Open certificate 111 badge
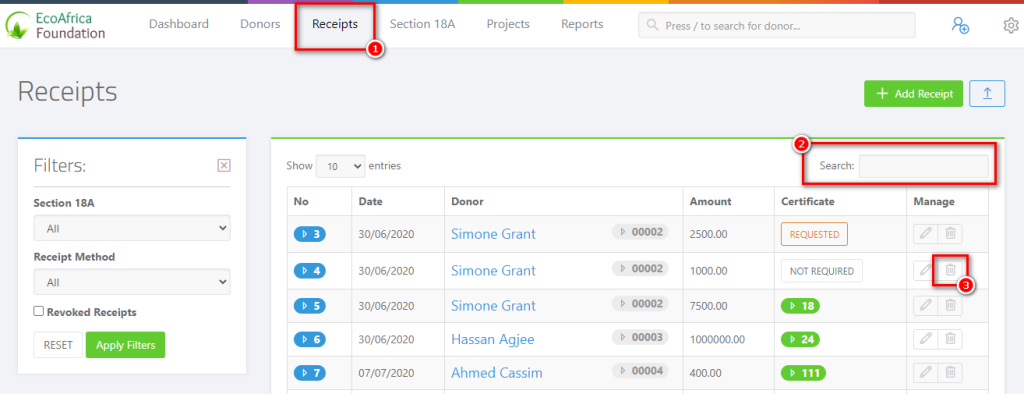This screenshot has width=1024, height=394. click(x=803, y=373)
